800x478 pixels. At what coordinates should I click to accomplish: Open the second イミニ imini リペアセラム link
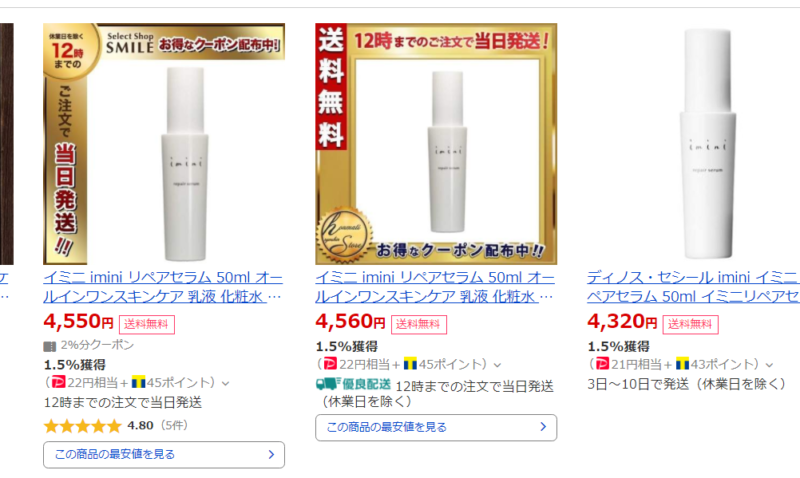[435, 287]
